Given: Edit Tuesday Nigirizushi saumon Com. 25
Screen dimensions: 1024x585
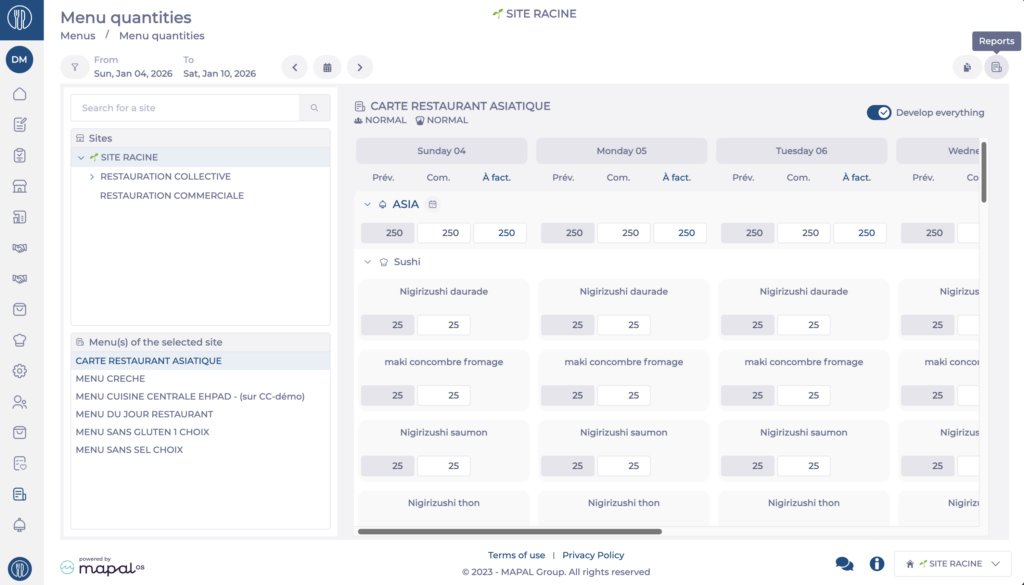Looking at the screenshot, I should pyautogui.click(x=804, y=466).
